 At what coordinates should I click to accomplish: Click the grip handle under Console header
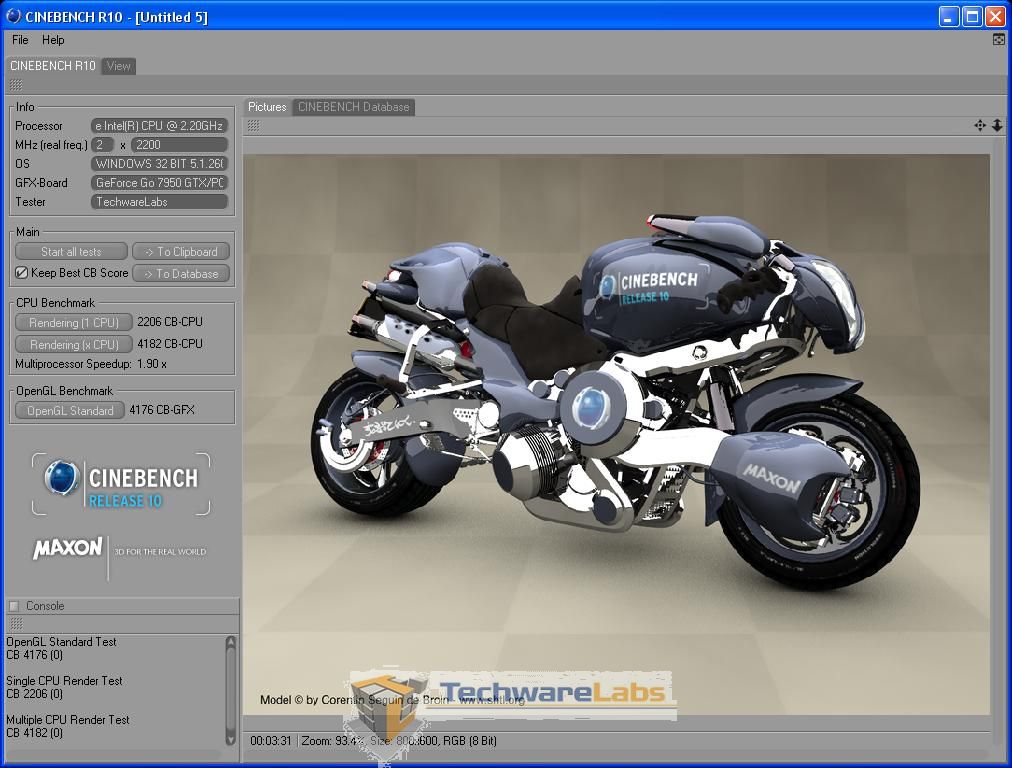(16, 623)
